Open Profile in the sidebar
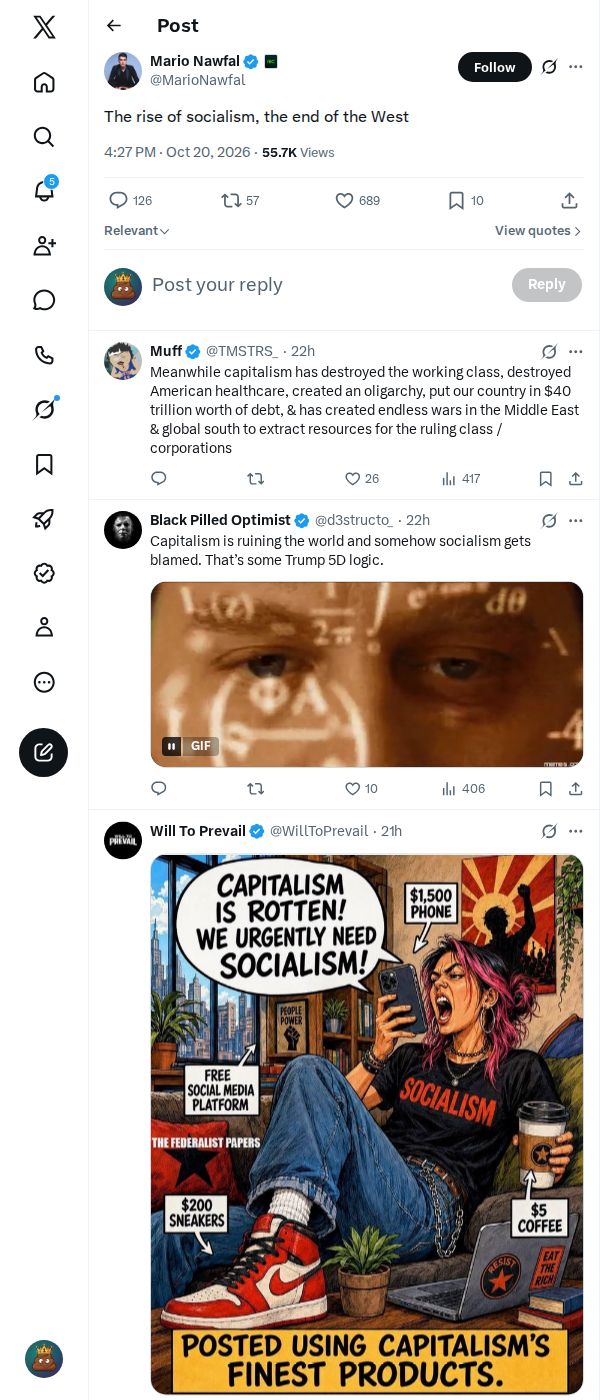 [44, 627]
